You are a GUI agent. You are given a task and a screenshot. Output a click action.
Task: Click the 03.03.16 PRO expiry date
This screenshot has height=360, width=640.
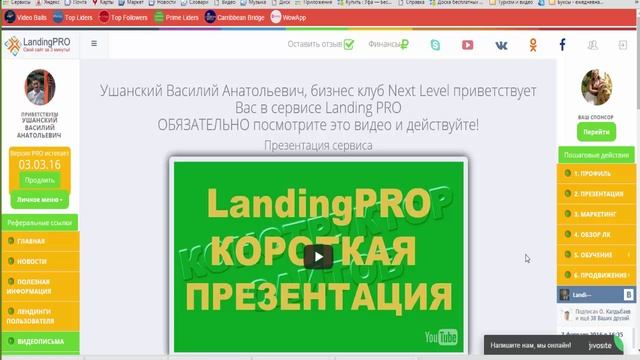[x=40, y=165]
